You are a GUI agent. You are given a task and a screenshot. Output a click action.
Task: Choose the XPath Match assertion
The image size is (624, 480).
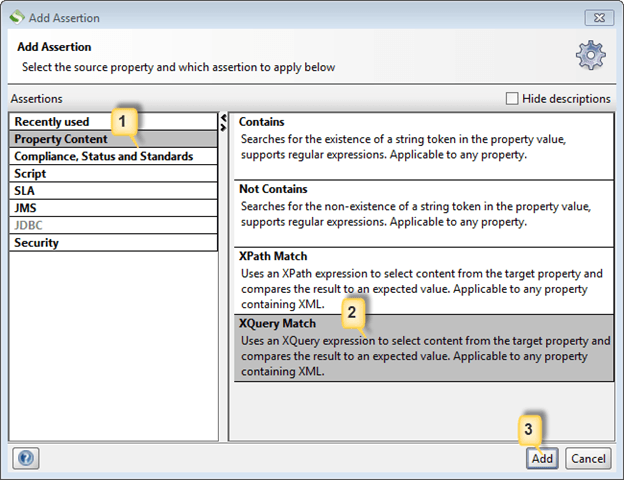pyautogui.click(x=422, y=279)
